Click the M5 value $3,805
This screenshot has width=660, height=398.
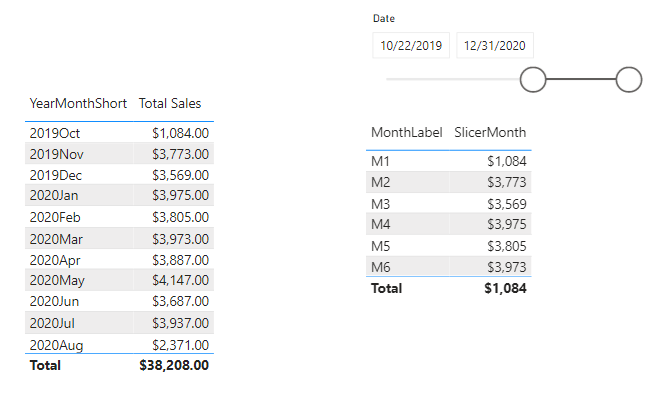click(x=507, y=247)
